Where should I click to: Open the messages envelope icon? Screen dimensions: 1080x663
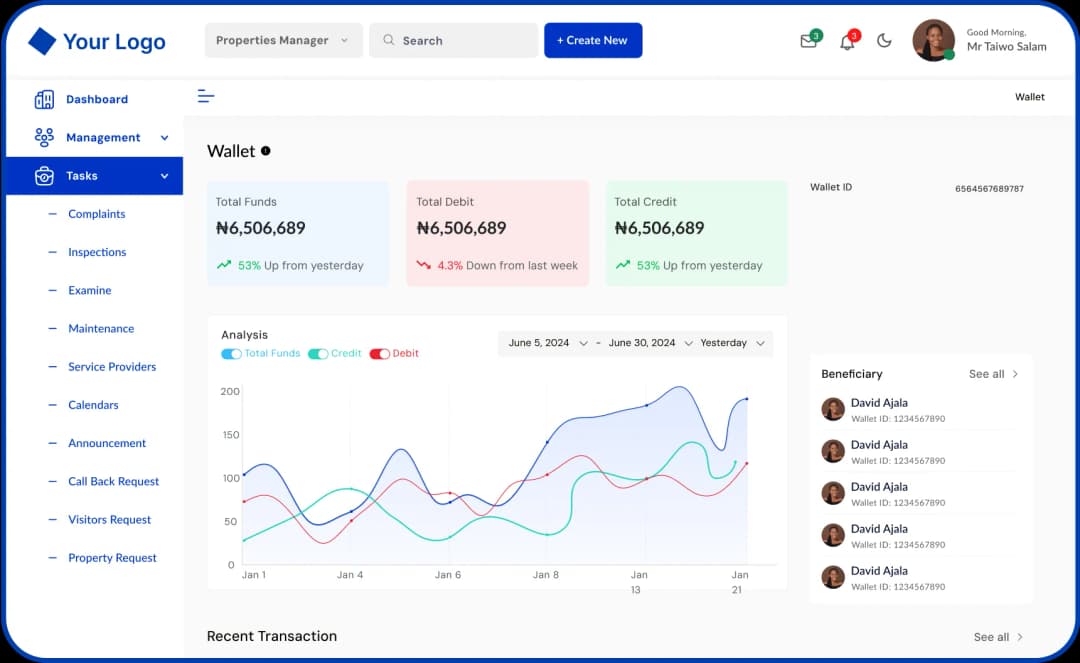(x=808, y=41)
